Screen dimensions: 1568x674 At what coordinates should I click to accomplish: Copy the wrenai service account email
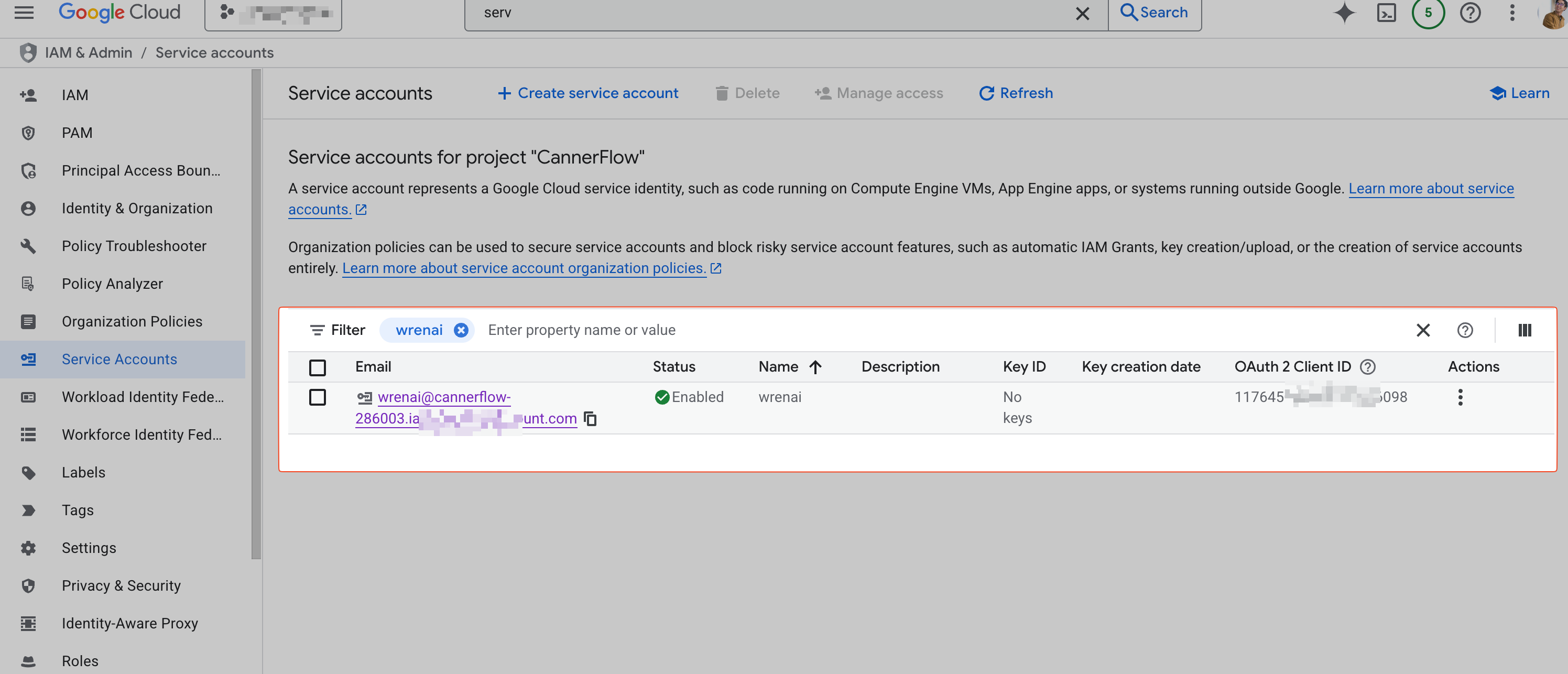click(590, 419)
